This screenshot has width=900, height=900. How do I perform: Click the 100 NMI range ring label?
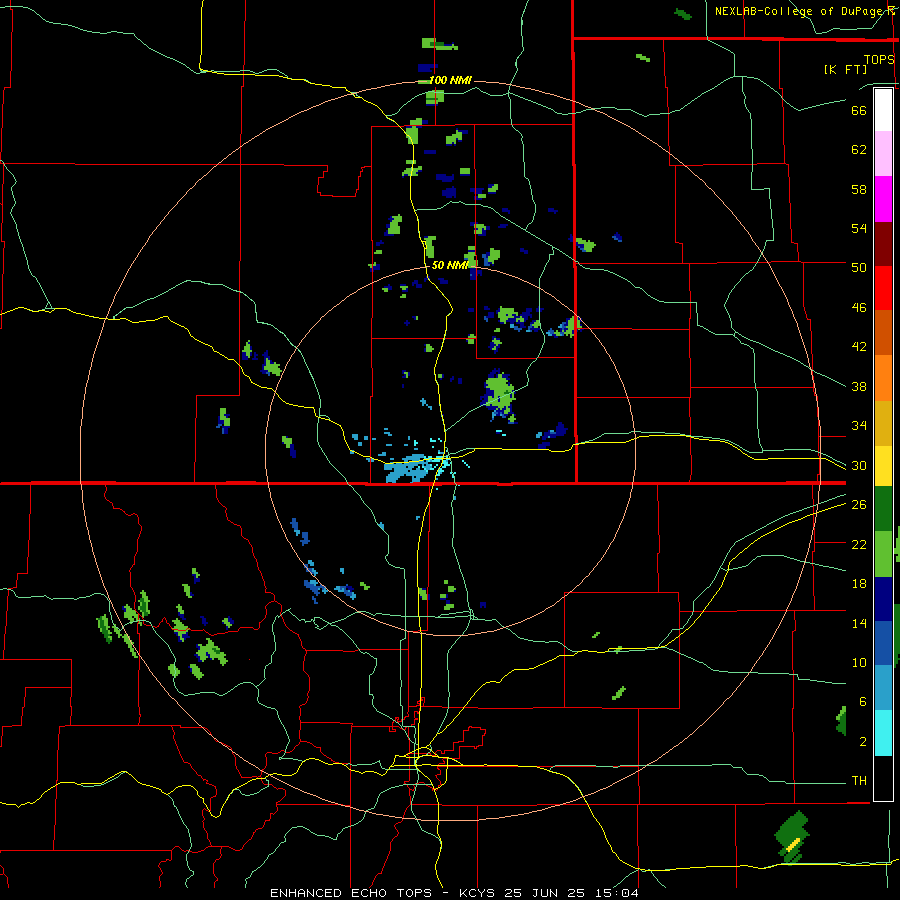click(x=450, y=80)
